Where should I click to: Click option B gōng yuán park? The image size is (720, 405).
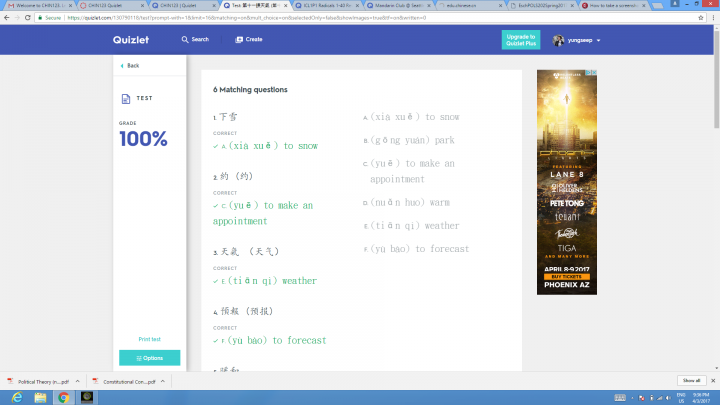[x=409, y=141]
